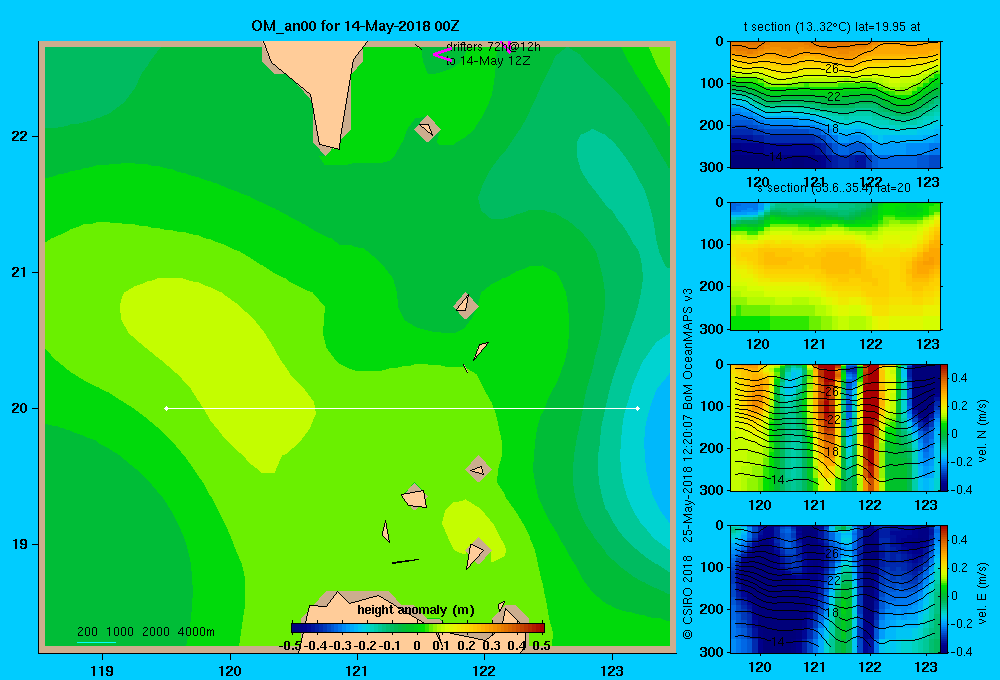Screen dimensions: 1000x680
Task: Click longitude label 120 on main map
Action: [230, 671]
